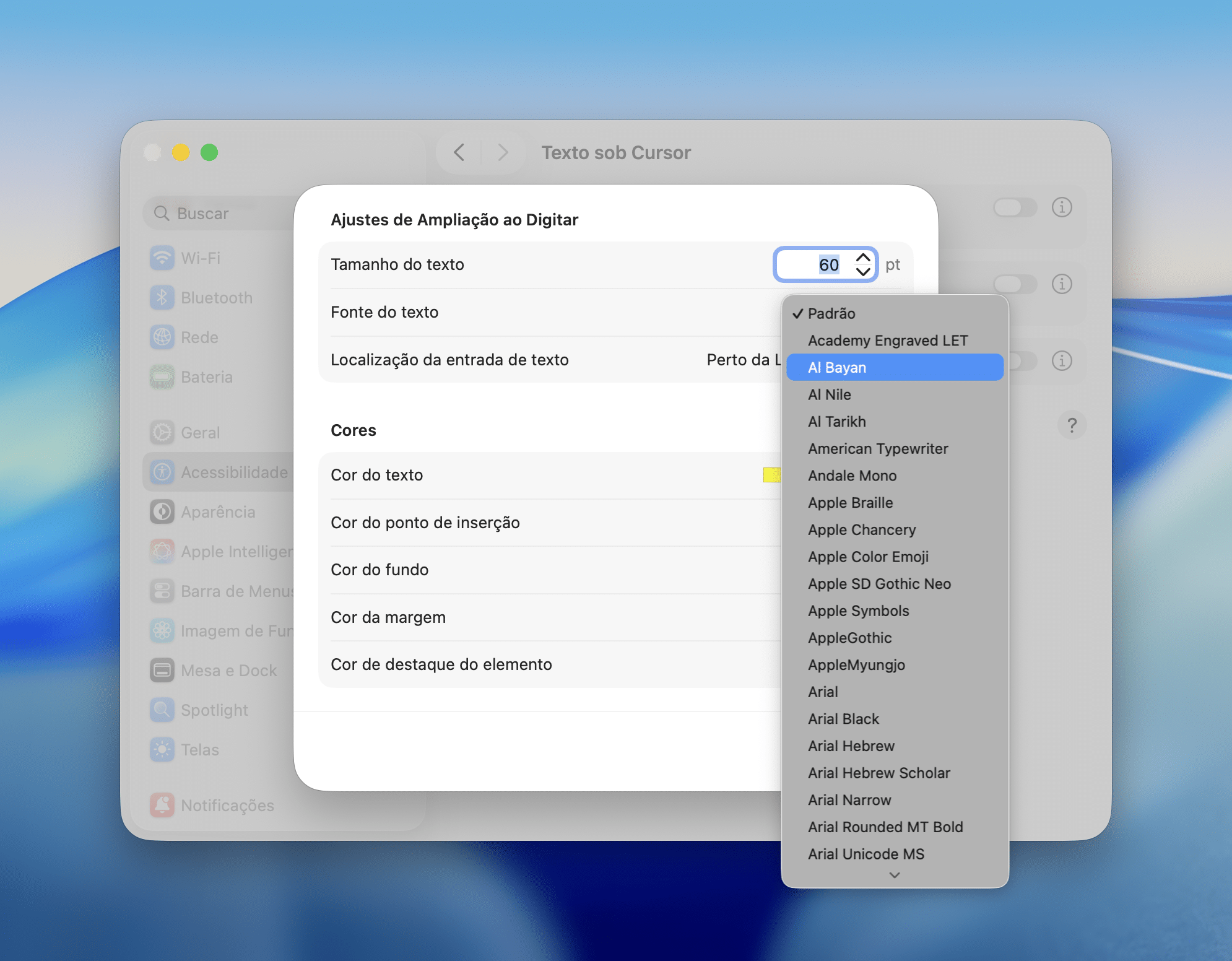
Task: Toggle the first switch in background pane
Action: pyautogui.click(x=1015, y=207)
